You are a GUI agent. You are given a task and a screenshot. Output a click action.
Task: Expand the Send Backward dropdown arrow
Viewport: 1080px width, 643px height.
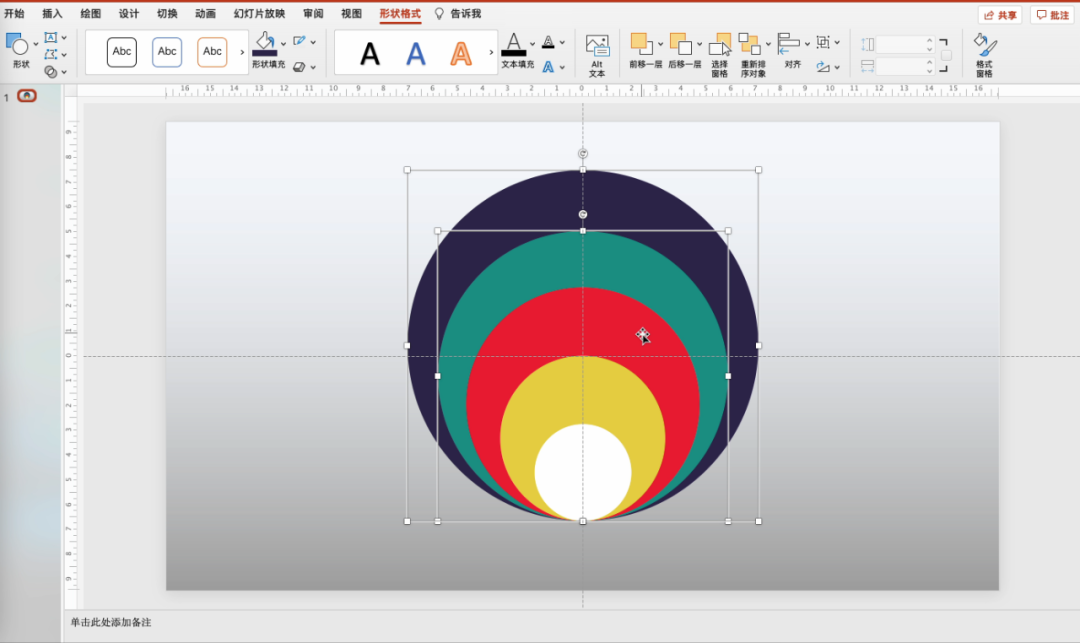click(699, 44)
